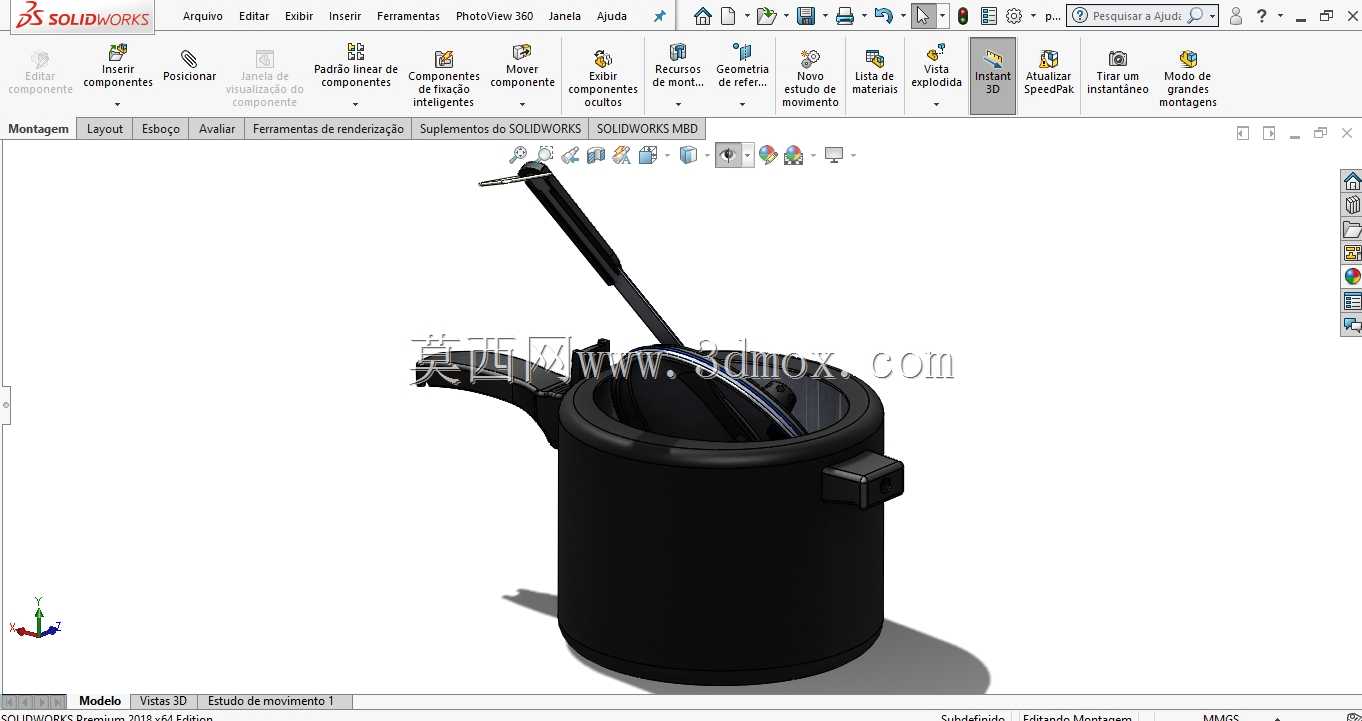Screen dimensions: 1362x721
Task: Toggle Hide/Show Items eye button
Action: (x=728, y=155)
